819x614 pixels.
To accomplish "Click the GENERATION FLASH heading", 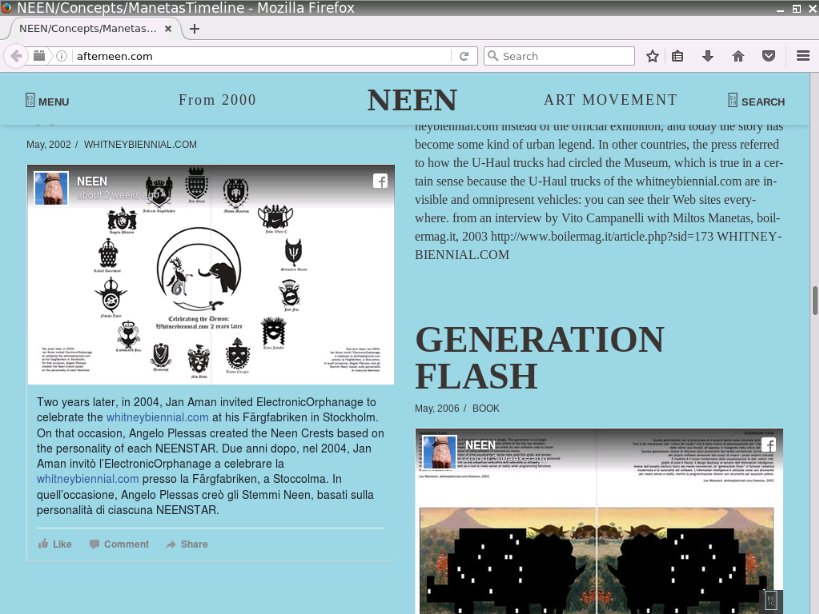I will tap(540, 358).
